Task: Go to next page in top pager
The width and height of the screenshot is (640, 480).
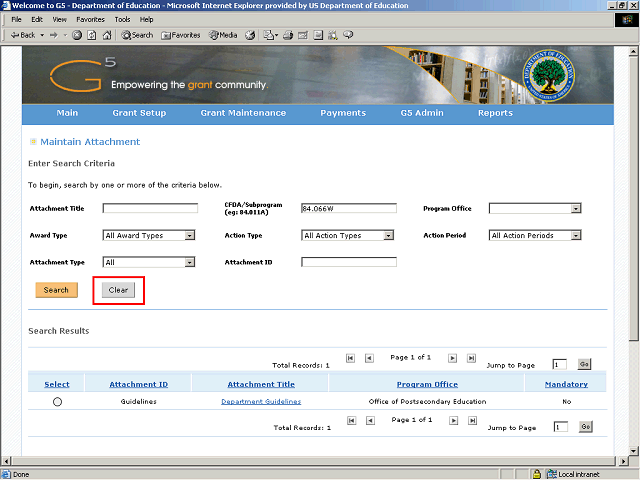Action: 452,358
